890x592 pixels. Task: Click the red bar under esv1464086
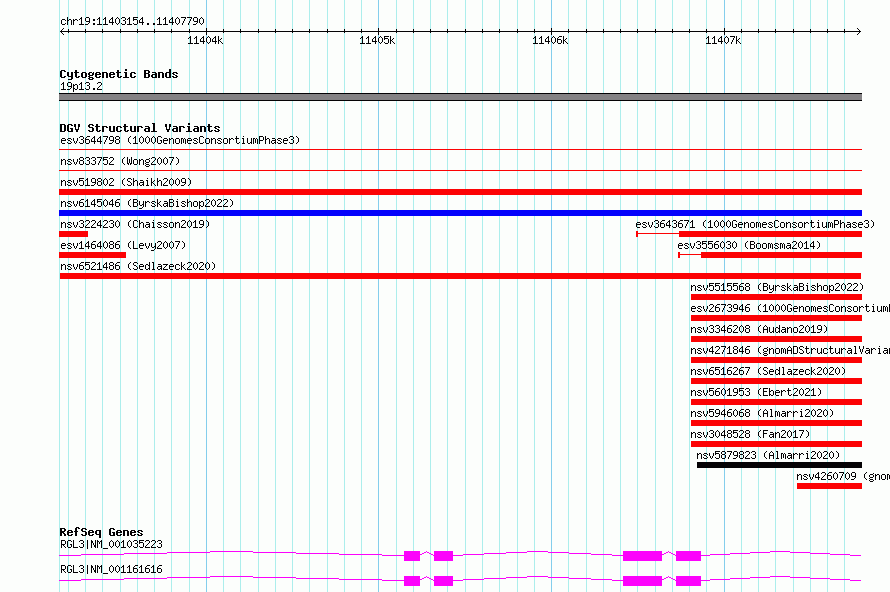tap(93, 255)
